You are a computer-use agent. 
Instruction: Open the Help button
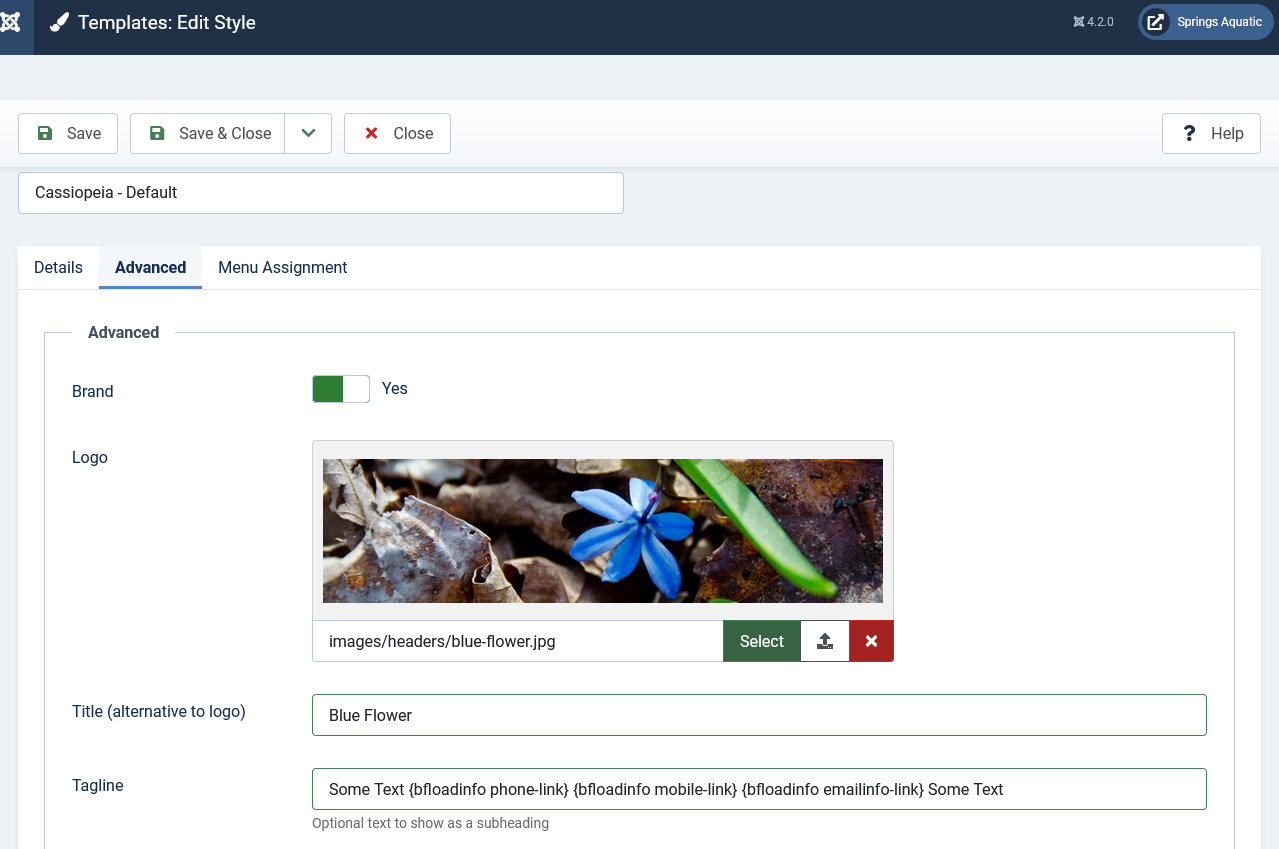pos(1211,133)
